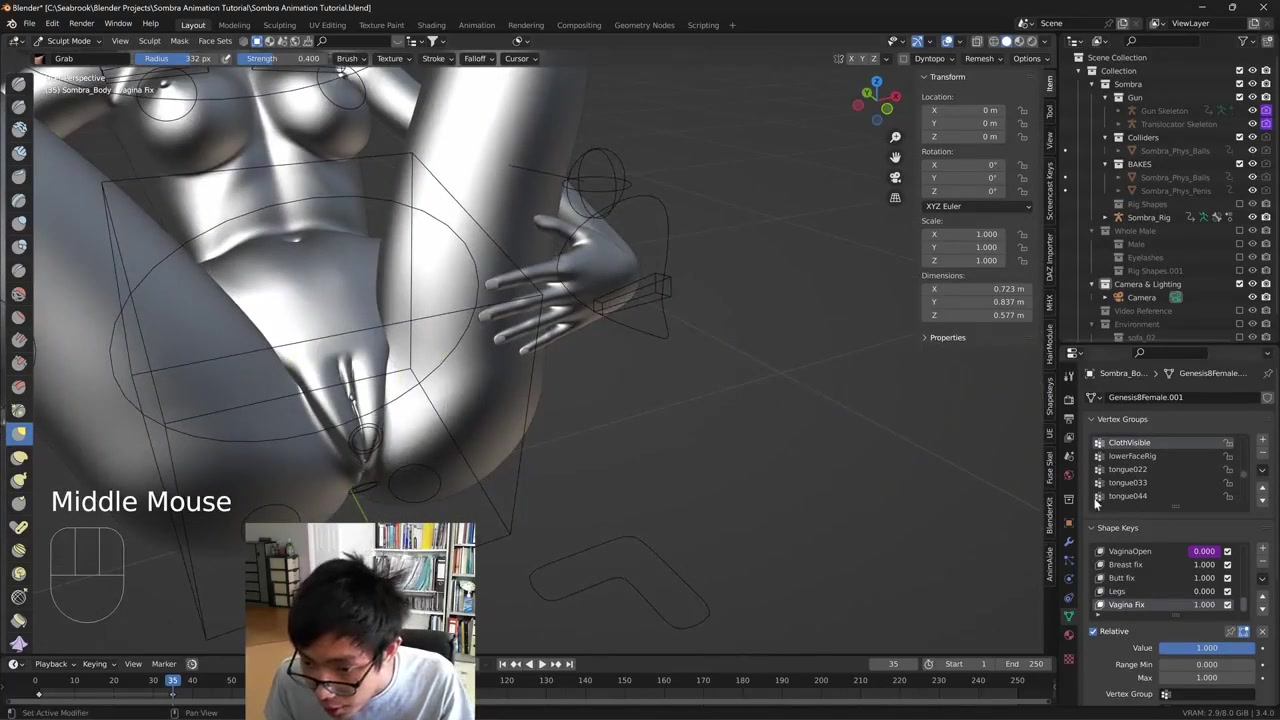Image resolution: width=1280 pixels, height=720 pixels.
Task: Click the zoom magnifier viewport icon
Action: 895,137
